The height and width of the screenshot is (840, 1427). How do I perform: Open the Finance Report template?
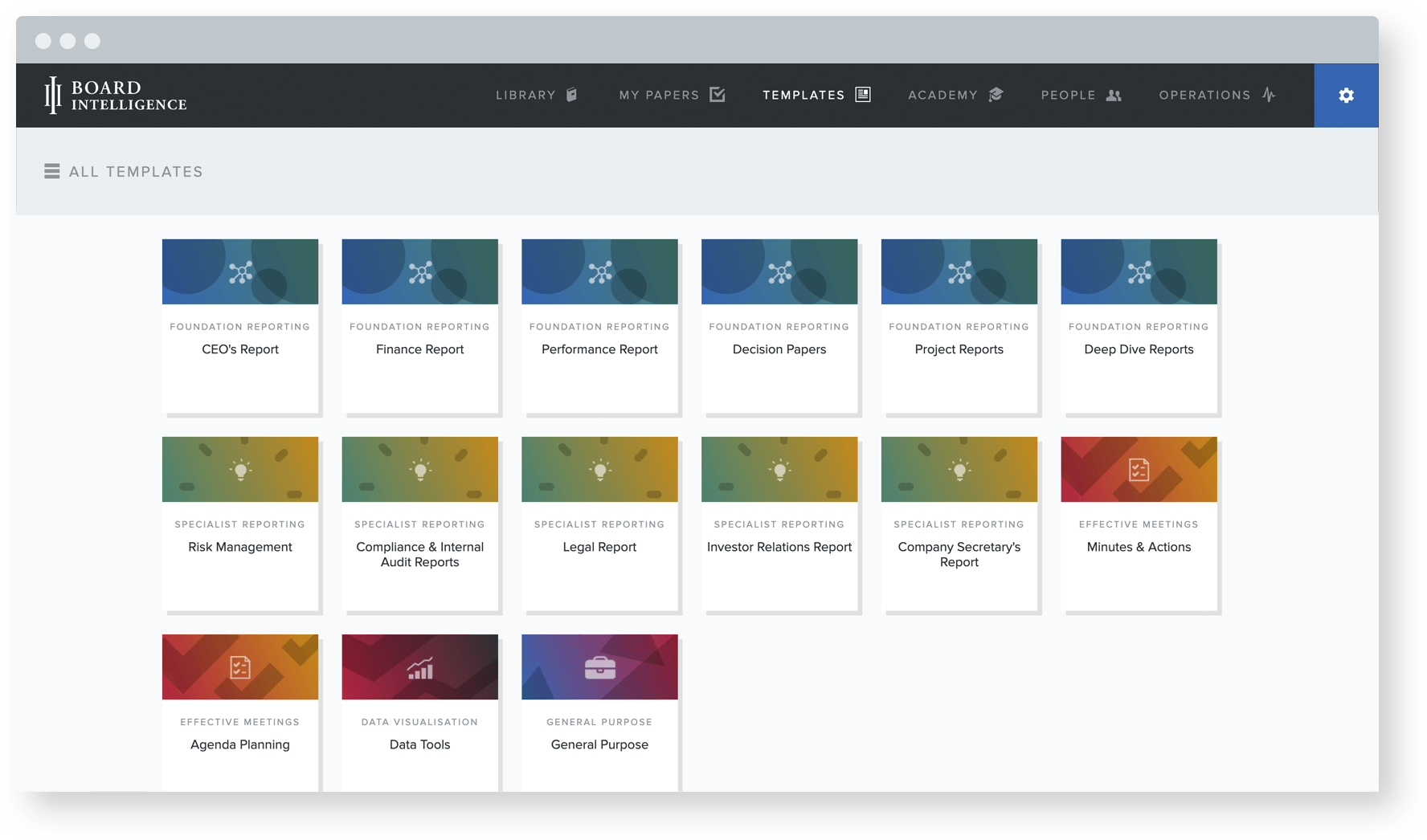(419, 349)
